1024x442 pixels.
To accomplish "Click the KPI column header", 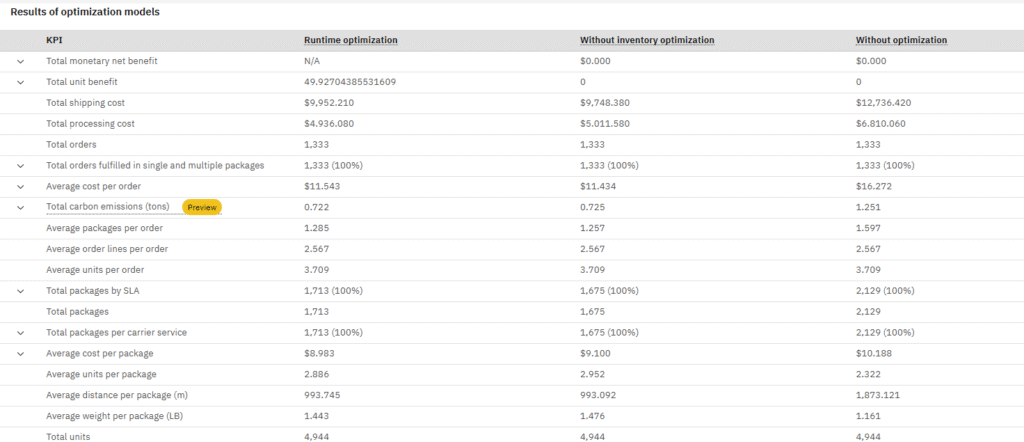I will 54,40.
